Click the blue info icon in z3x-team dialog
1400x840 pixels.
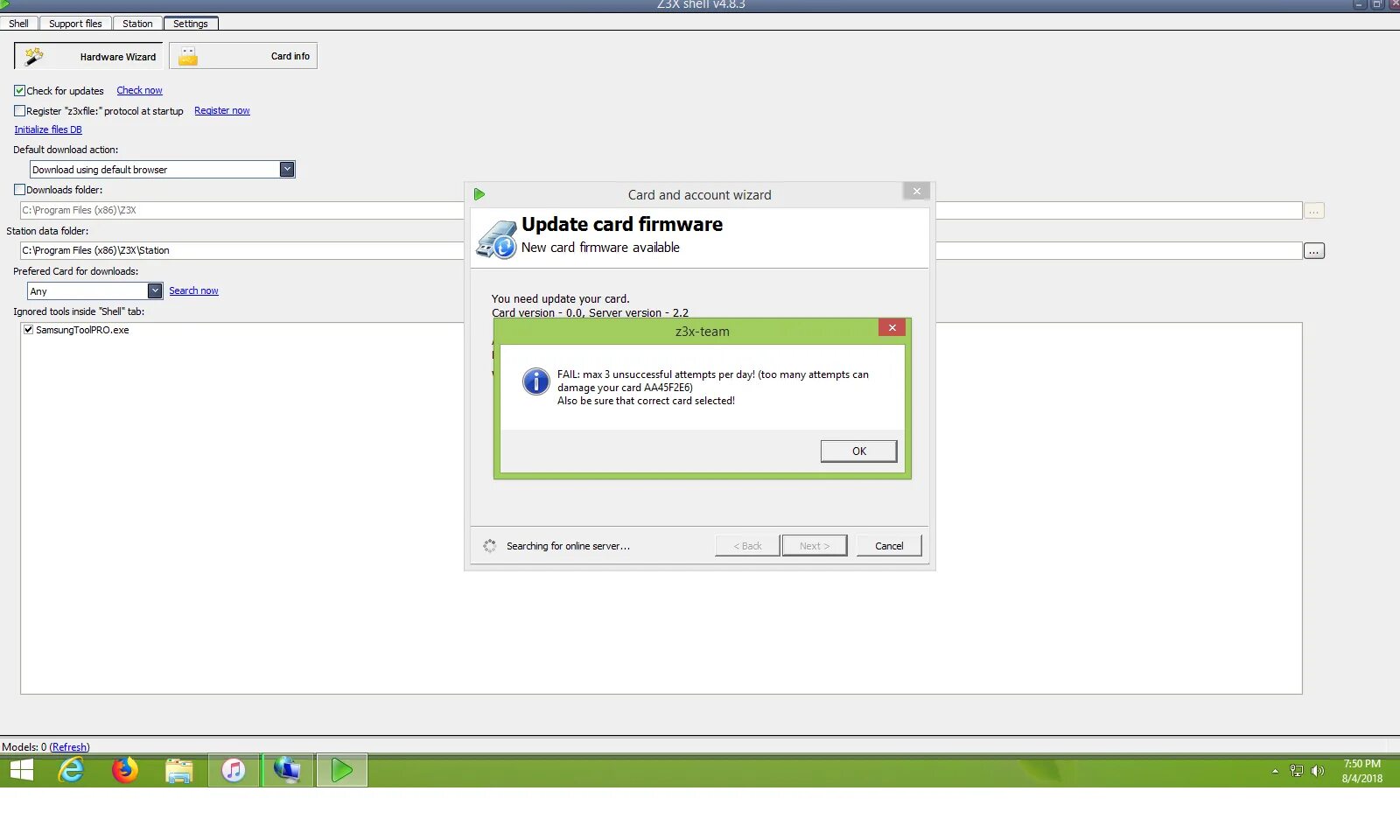[x=535, y=381]
